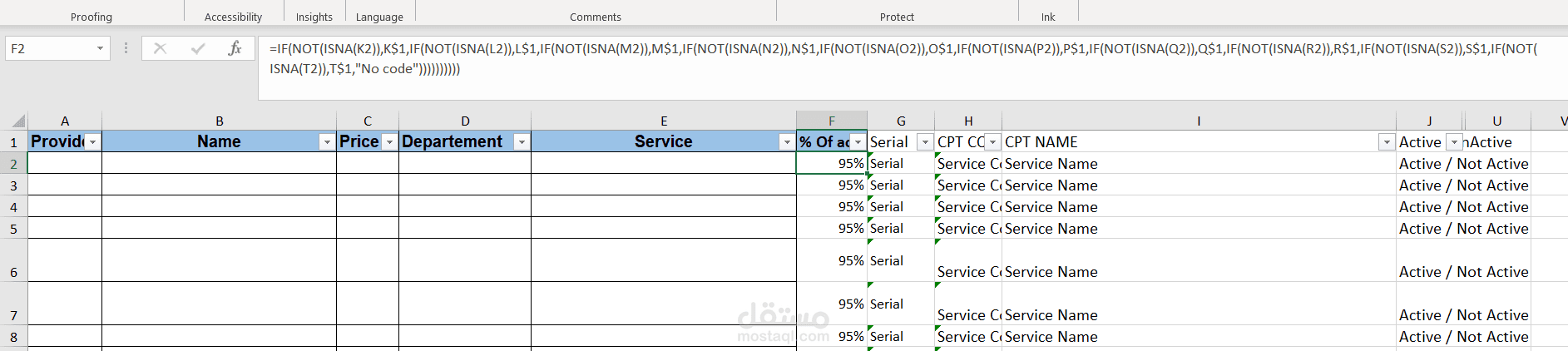1568x351 pixels.
Task: Open the Service column filter dropdown
Action: (787, 142)
